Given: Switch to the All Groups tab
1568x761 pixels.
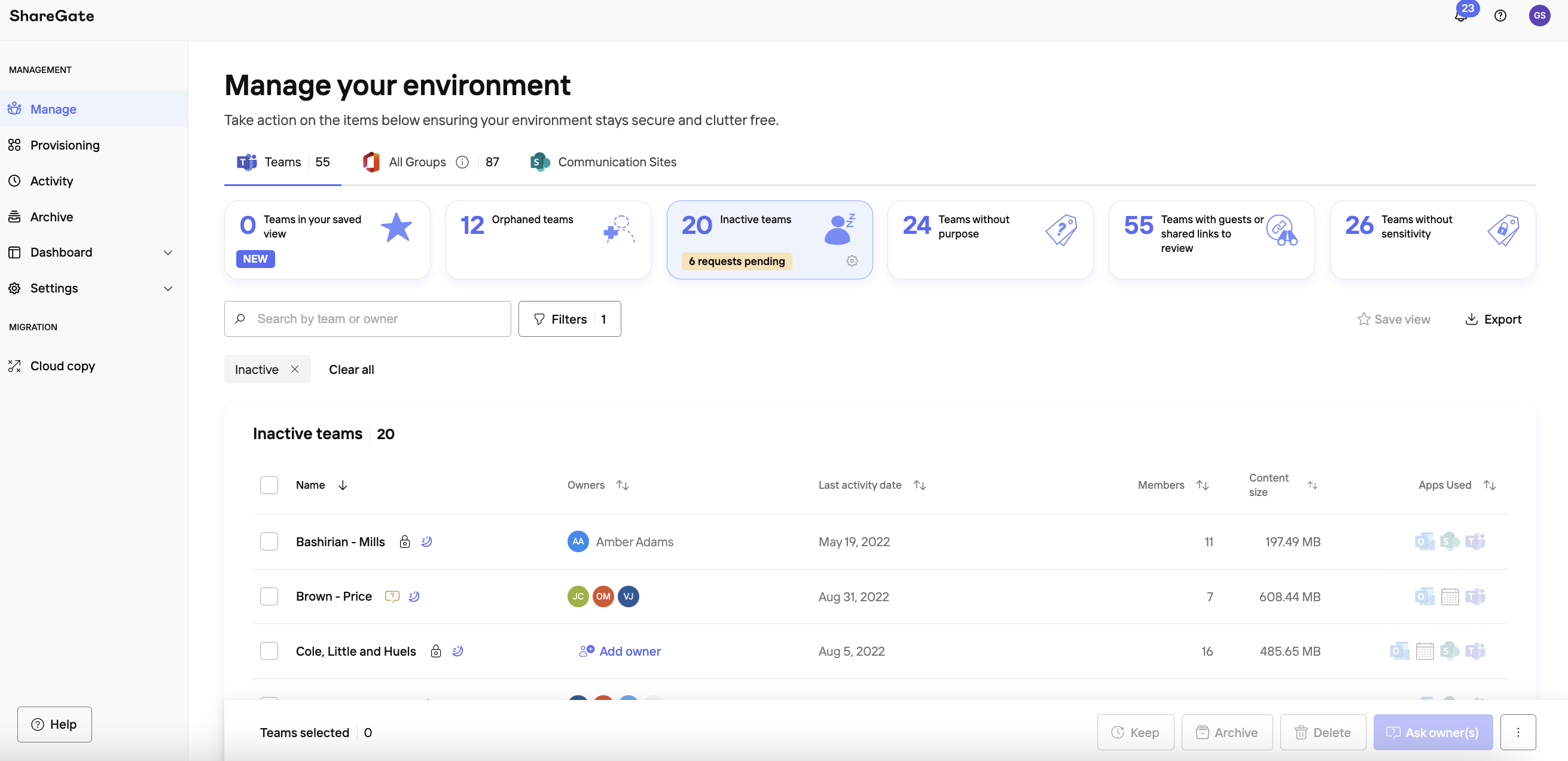Looking at the screenshot, I should coord(430,162).
